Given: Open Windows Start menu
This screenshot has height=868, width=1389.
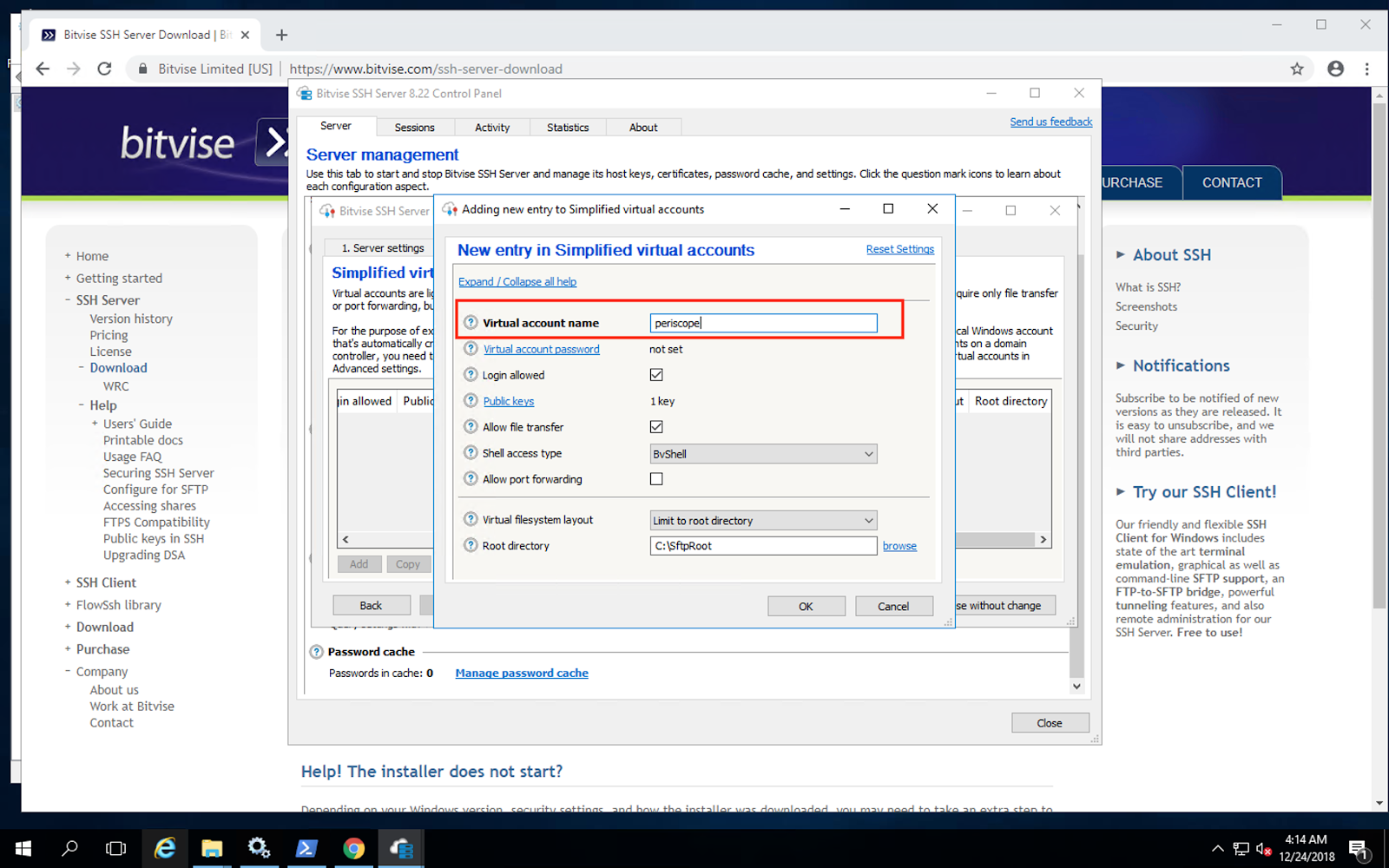Looking at the screenshot, I should click(x=23, y=848).
